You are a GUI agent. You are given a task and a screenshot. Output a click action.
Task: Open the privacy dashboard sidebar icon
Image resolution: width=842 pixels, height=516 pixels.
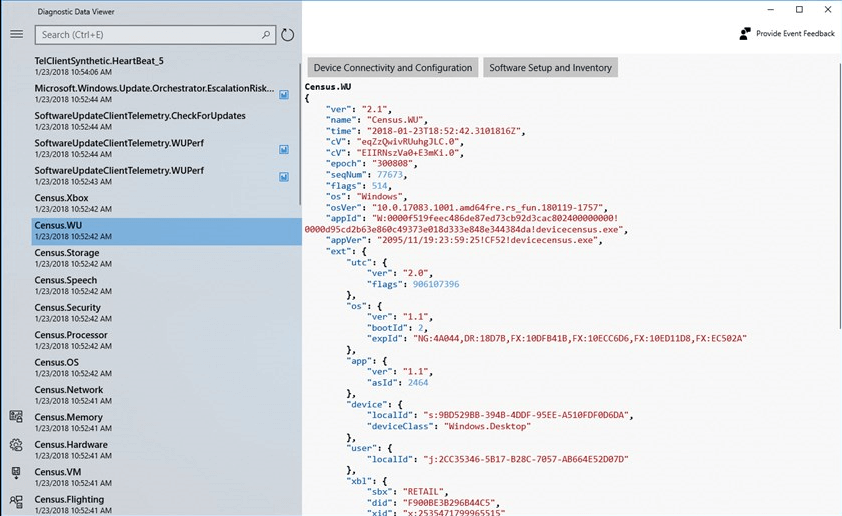click(16, 417)
